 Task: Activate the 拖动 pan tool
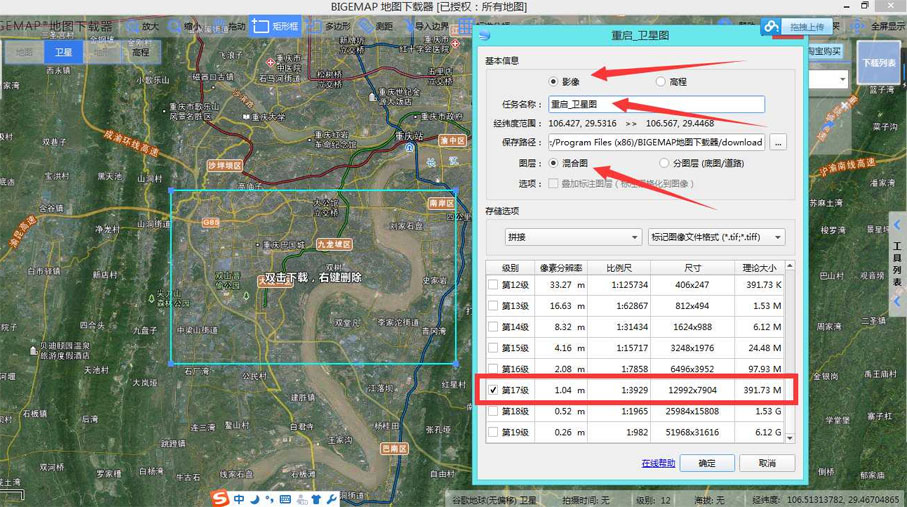click(x=227, y=26)
